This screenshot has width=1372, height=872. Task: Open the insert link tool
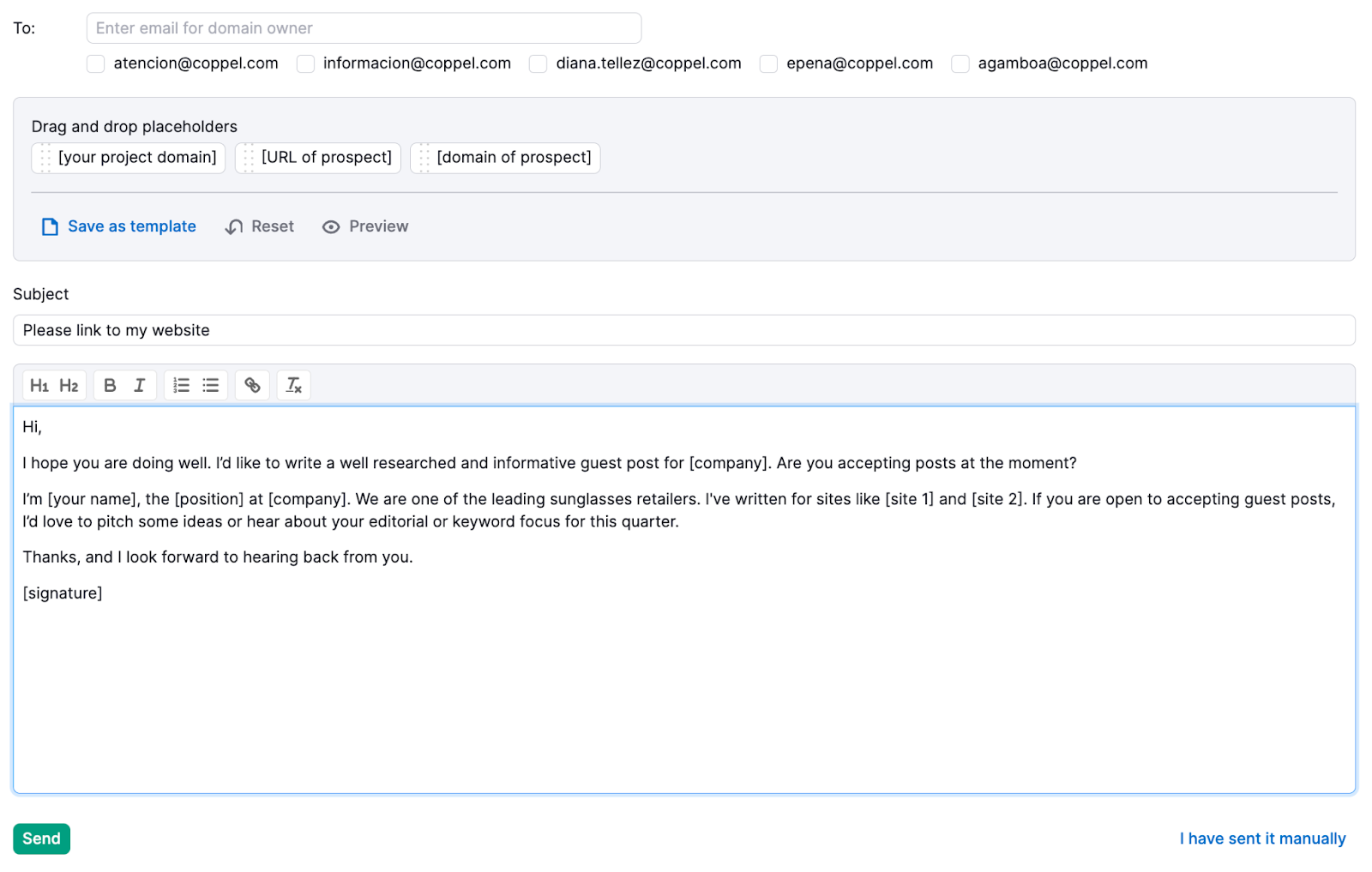coord(252,385)
